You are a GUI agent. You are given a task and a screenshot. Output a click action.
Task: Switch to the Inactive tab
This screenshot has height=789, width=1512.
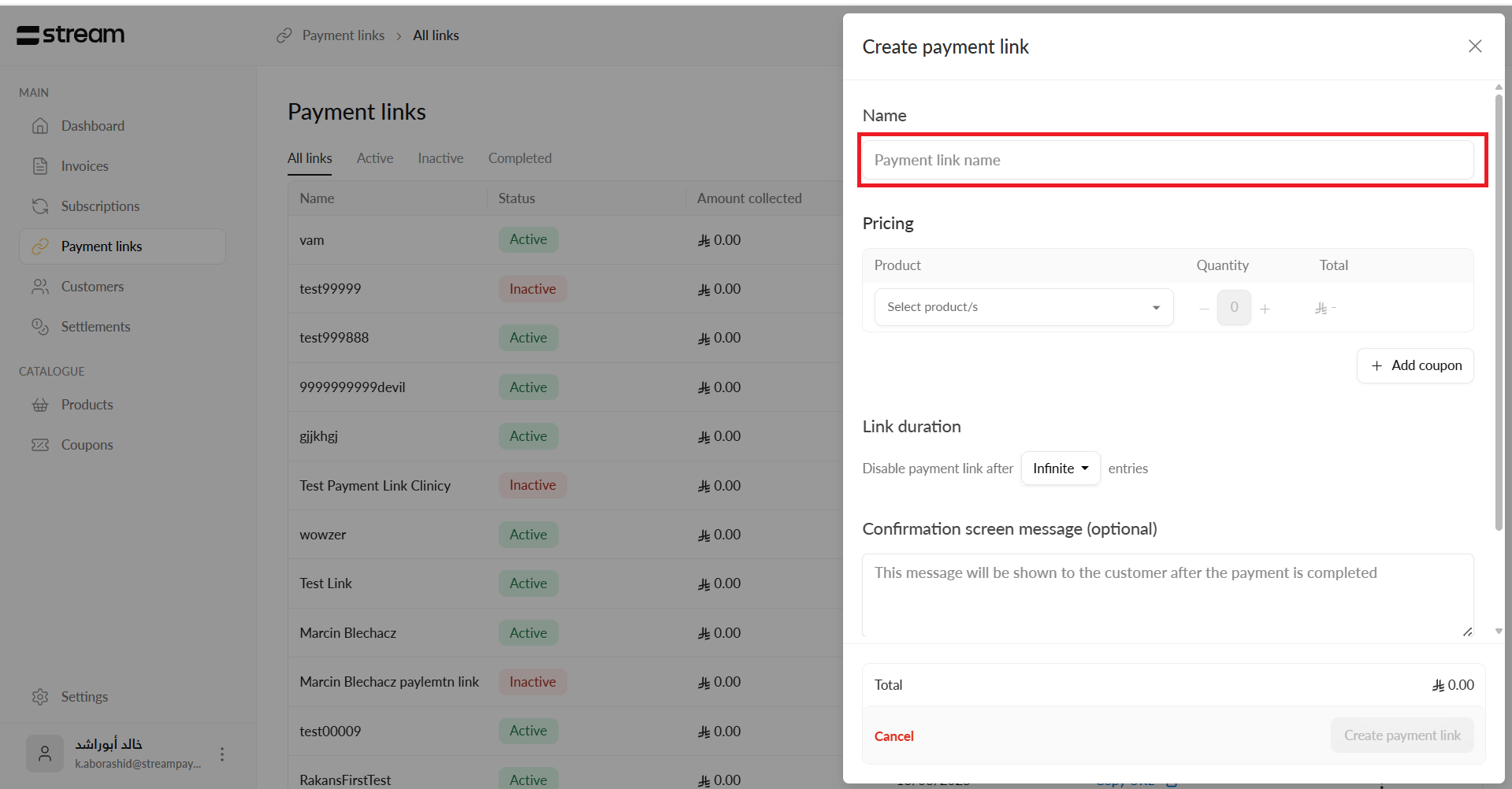(x=440, y=158)
